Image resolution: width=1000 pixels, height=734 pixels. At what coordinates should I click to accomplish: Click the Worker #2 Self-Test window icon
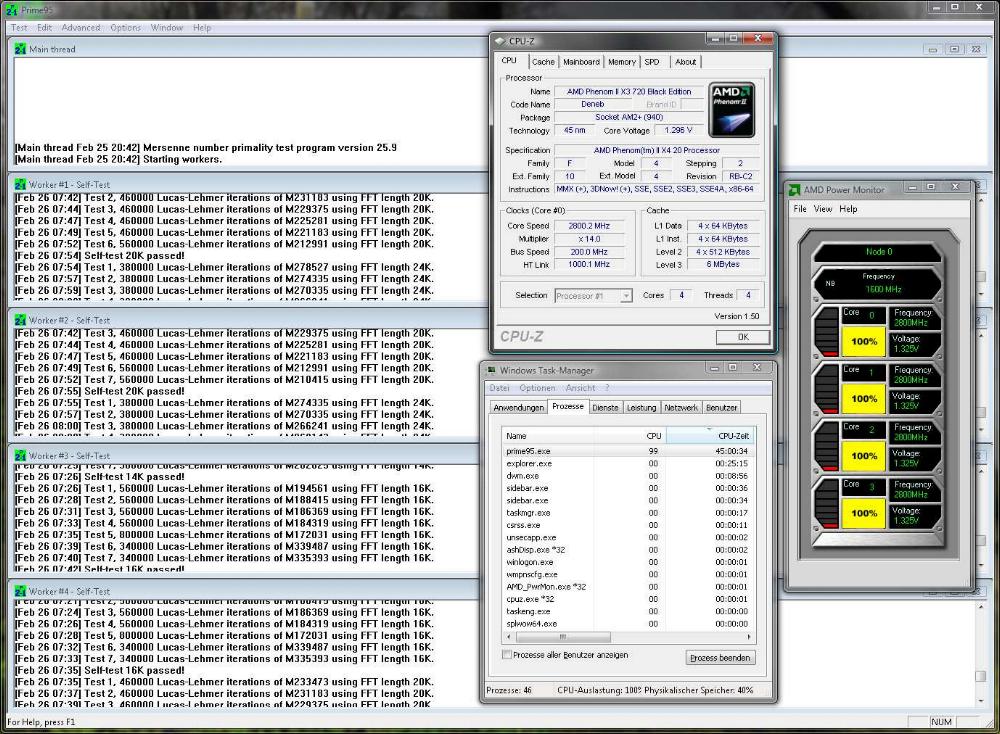click(x=20, y=320)
